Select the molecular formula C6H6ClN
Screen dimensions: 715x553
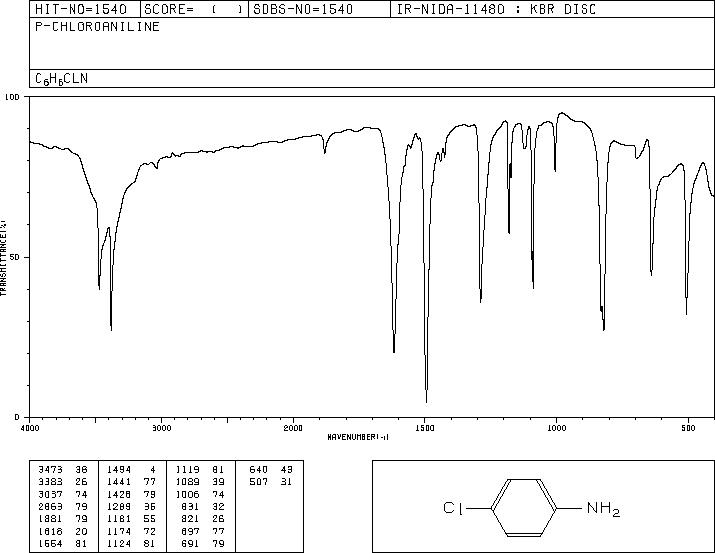click(x=62, y=78)
